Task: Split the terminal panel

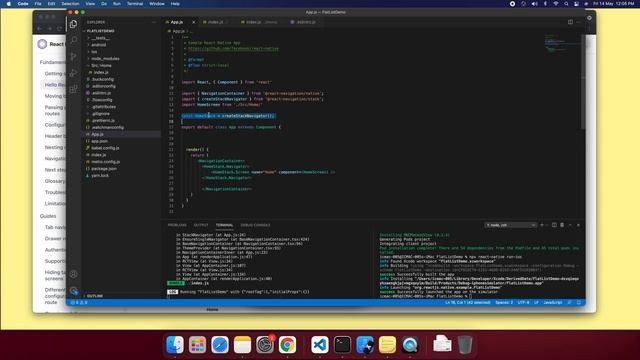Action: (554, 225)
